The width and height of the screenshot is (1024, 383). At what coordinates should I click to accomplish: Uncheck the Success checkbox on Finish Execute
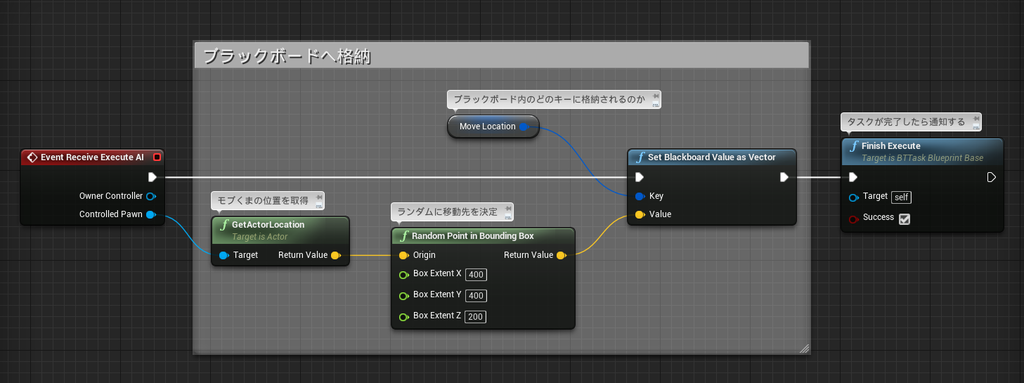coord(904,219)
